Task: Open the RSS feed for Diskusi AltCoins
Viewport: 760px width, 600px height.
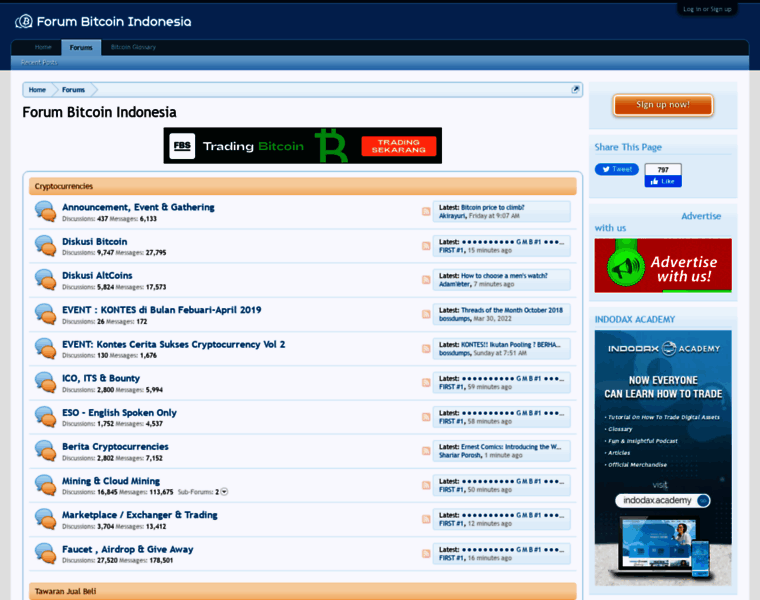Action: (426, 280)
